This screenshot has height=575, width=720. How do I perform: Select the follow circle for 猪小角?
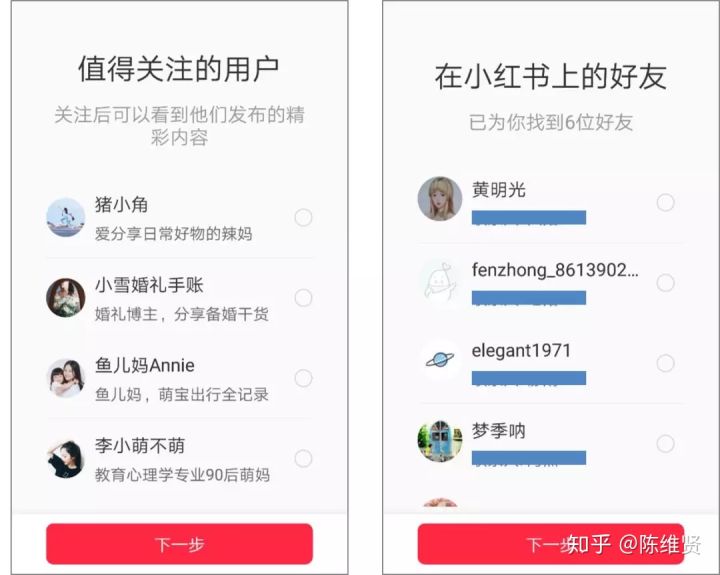[303, 217]
